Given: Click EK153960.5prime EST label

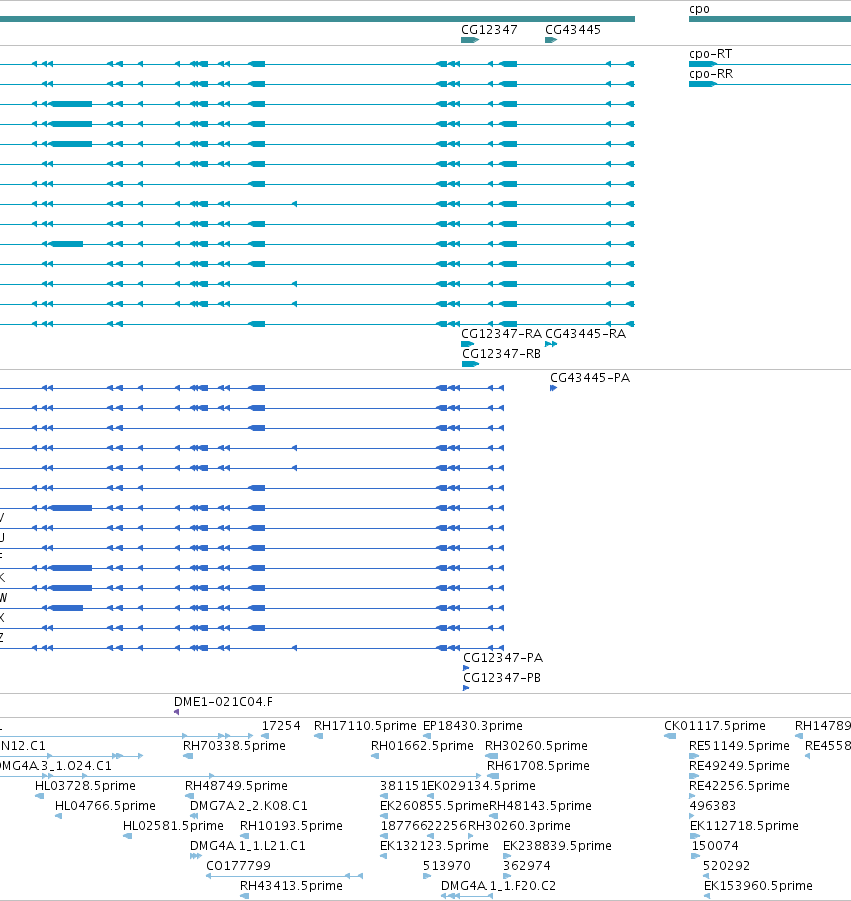Looking at the screenshot, I should pyautogui.click(x=758, y=886).
